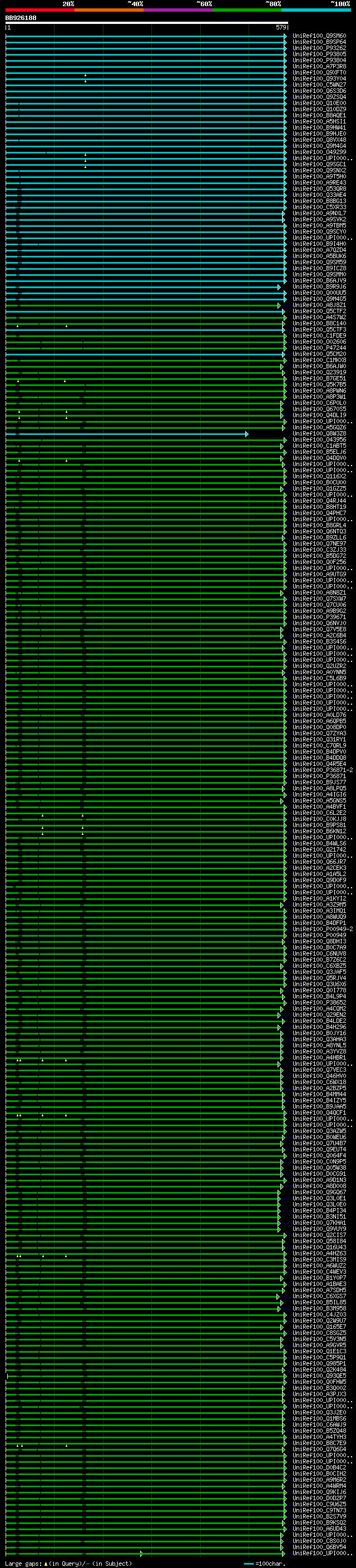Select the UniRef100_Q8VX48 label

click(x=319, y=140)
